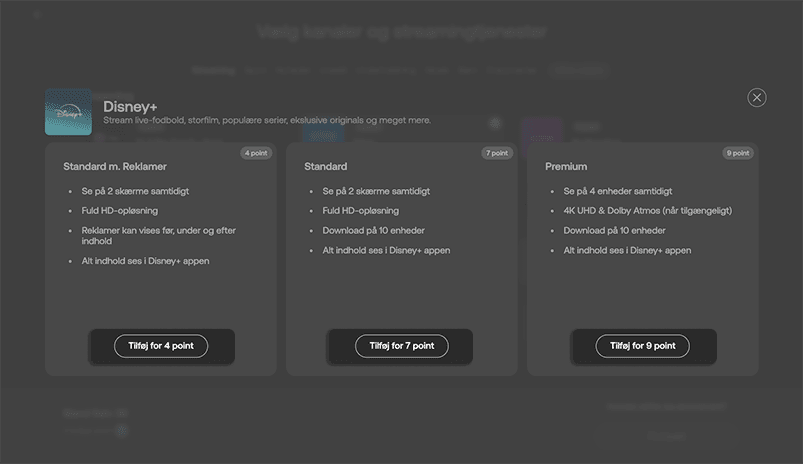
Task: Click 'Alt indhold ses i Disney+ appen' in the Premium card
Action: click(x=627, y=250)
